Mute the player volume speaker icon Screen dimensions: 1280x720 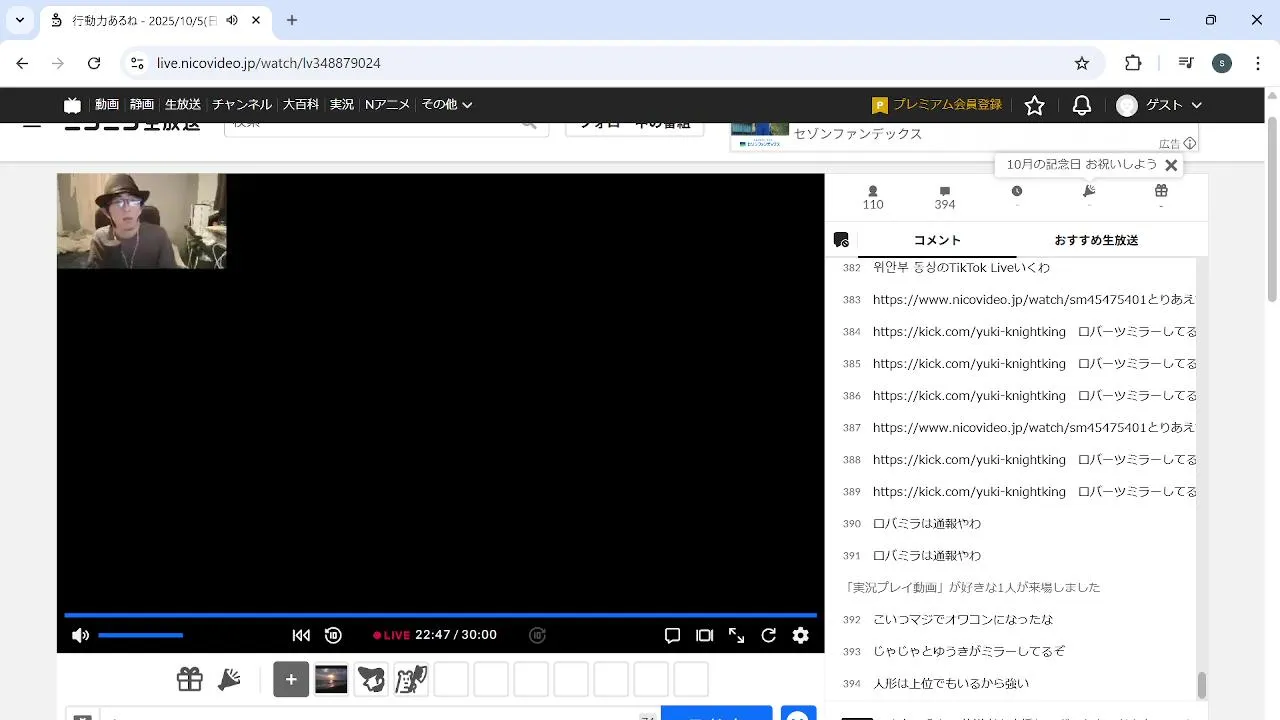(81, 635)
